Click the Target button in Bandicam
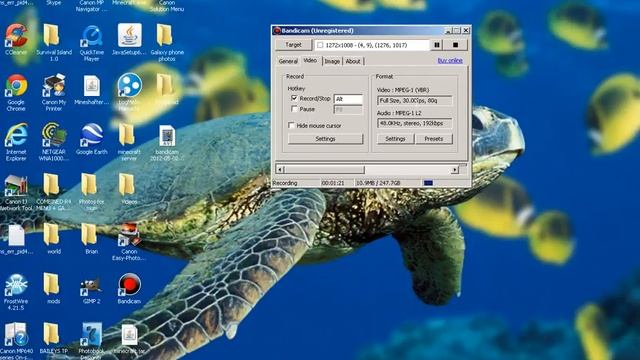Screen dimensions: 640x360 tap(293, 45)
